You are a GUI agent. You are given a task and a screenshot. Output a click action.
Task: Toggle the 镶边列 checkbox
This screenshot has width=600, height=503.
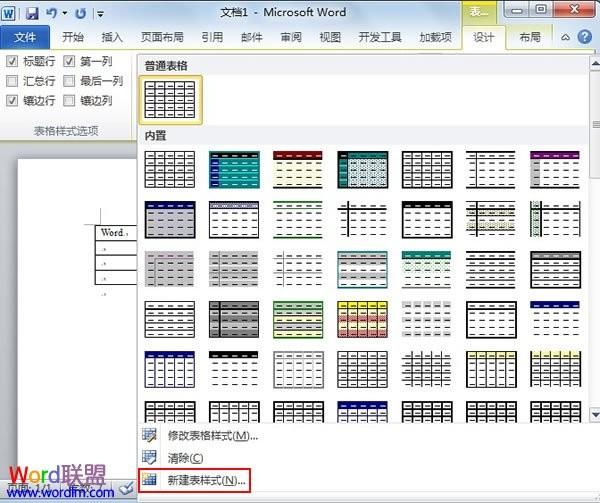(69, 101)
